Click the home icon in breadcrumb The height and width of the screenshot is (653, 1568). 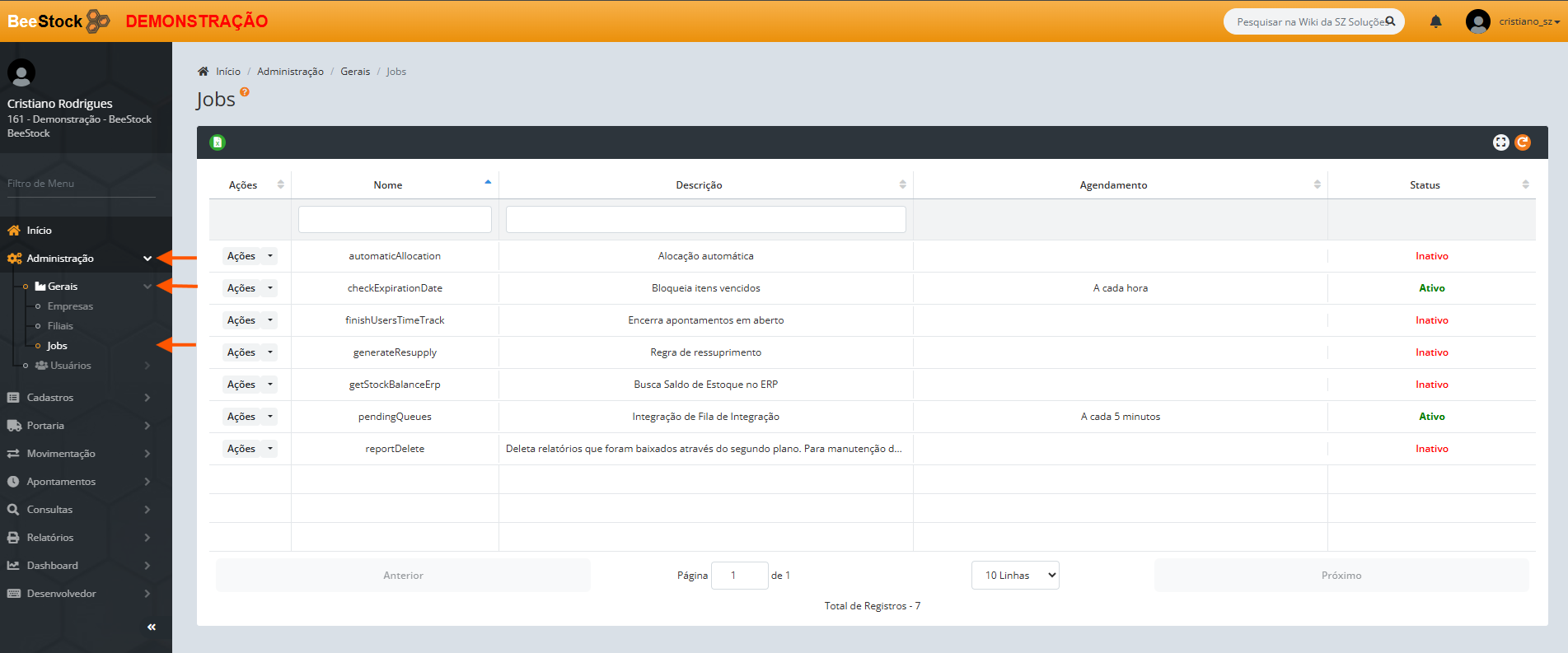(204, 72)
